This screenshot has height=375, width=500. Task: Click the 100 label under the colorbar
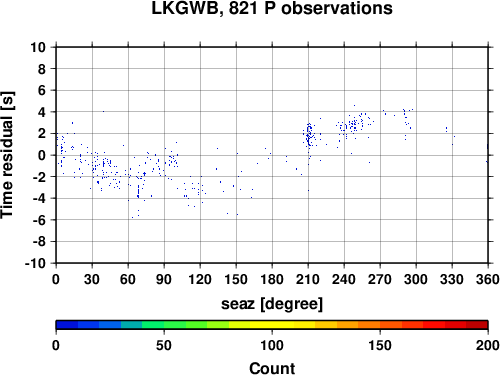(272, 346)
